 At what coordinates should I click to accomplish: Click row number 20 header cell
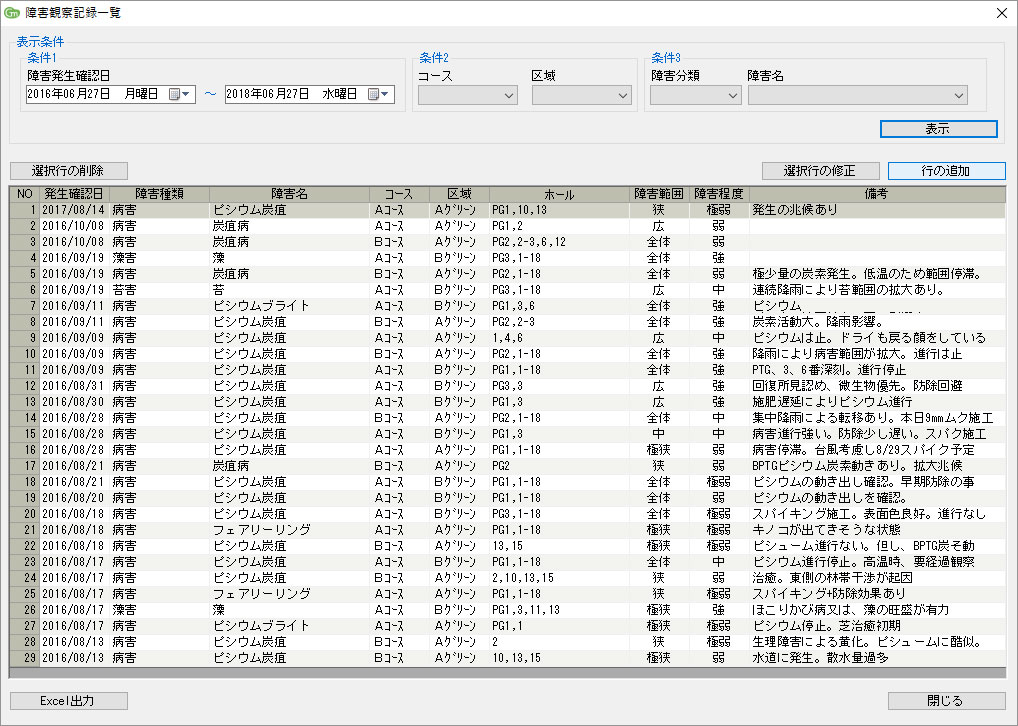coord(25,514)
